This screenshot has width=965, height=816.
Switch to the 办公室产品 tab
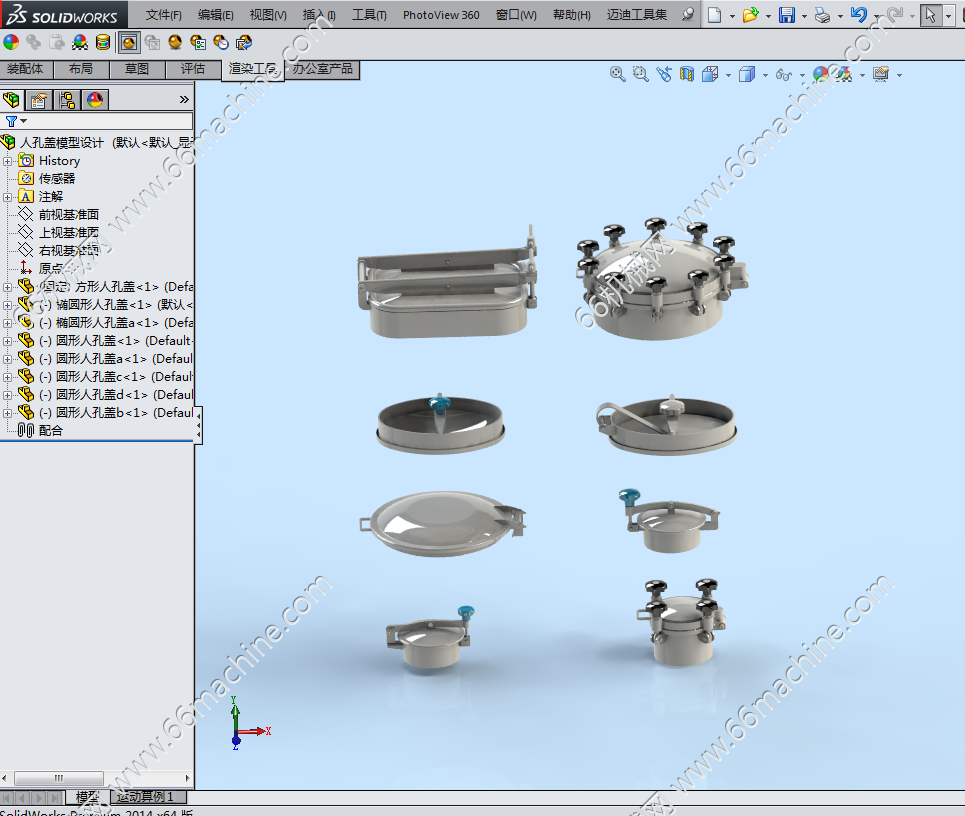coord(322,69)
